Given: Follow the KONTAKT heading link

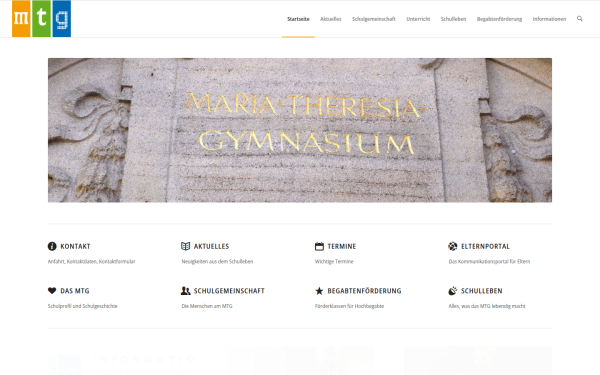Looking at the screenshot, I should 75,246.
